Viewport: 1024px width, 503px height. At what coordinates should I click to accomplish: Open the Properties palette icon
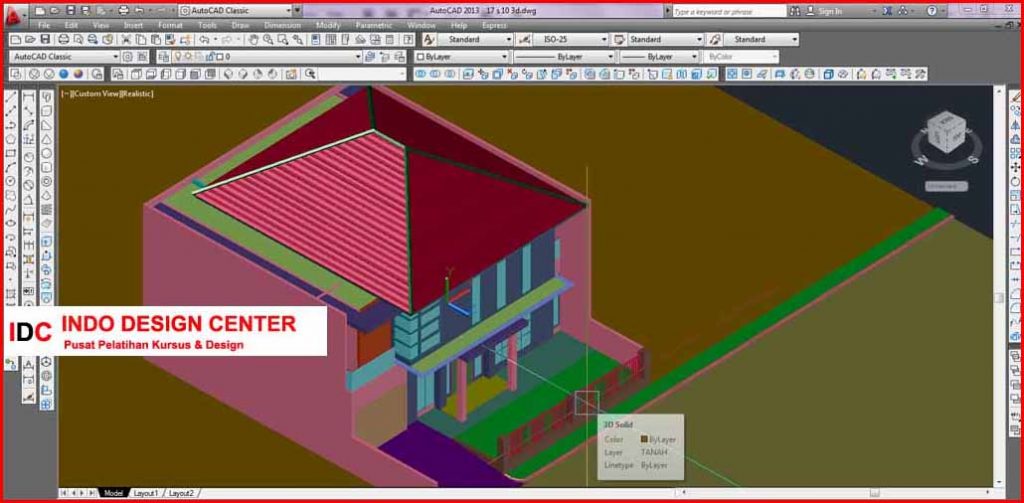tap(315, 40)
